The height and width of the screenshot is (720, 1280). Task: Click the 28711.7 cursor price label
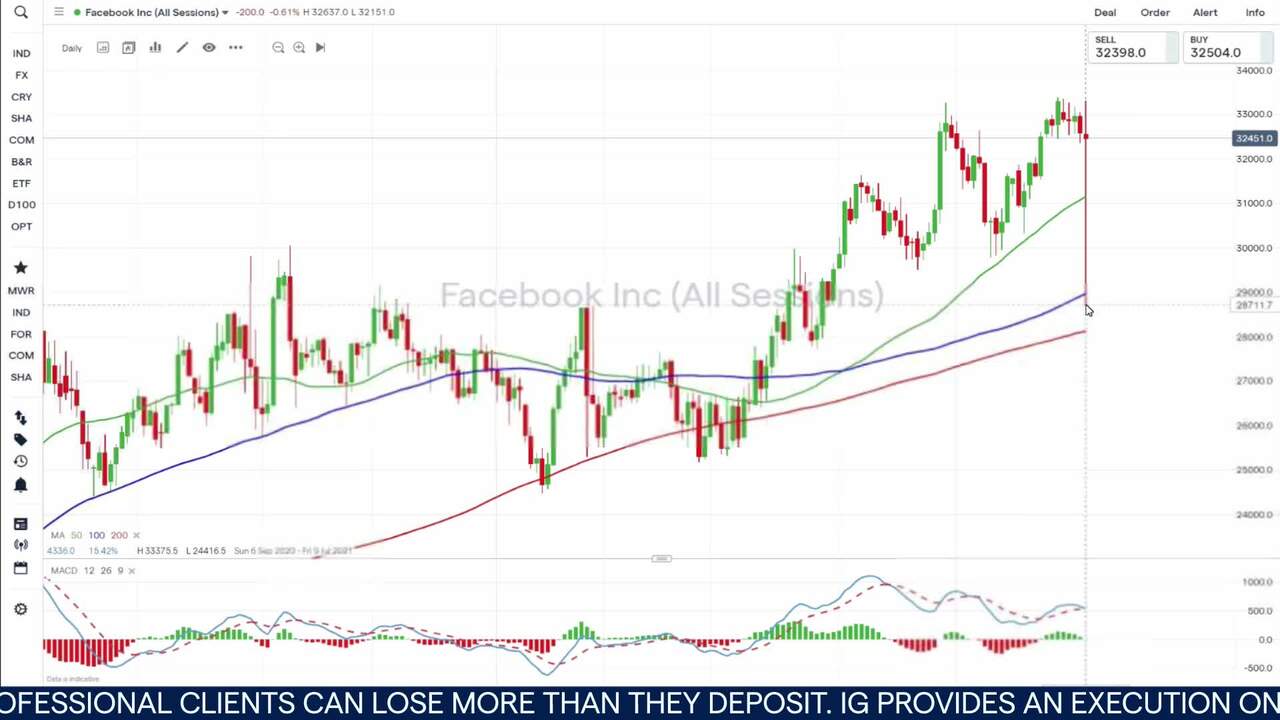coord(1254,305)
